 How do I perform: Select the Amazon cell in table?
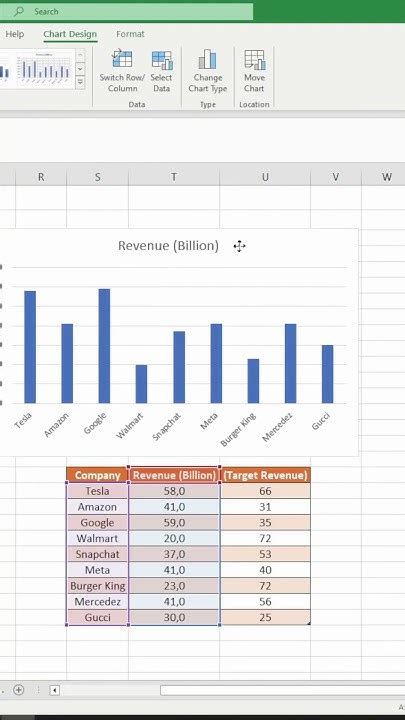click(x=97, y=507)
